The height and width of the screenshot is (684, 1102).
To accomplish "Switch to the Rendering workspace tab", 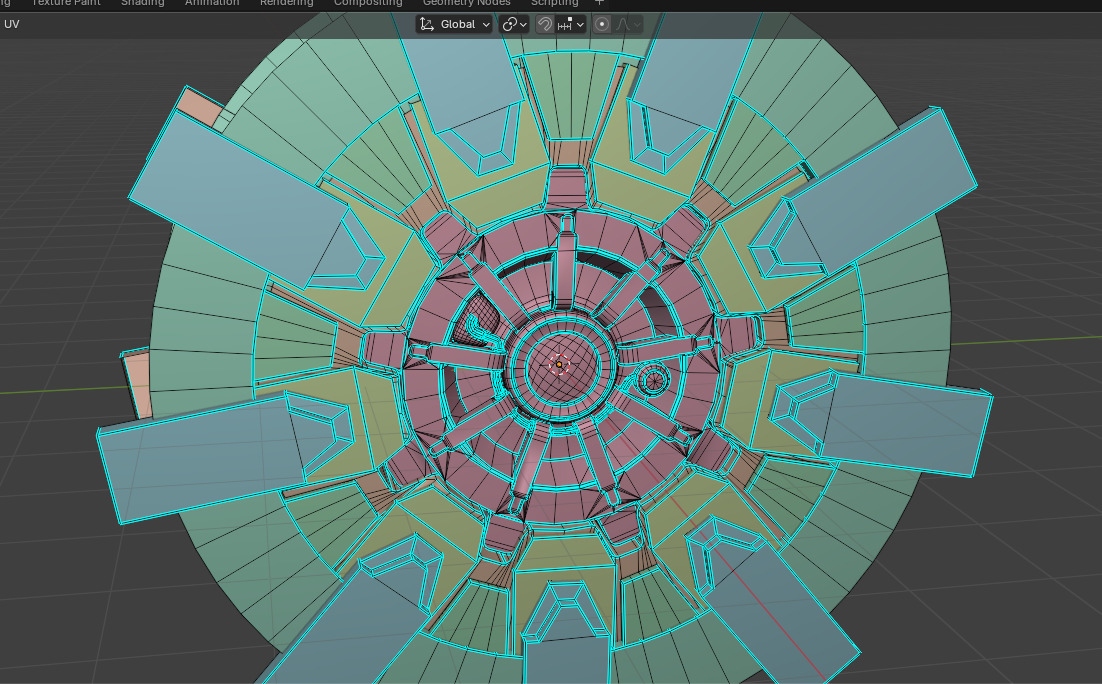I will (287, 3).
